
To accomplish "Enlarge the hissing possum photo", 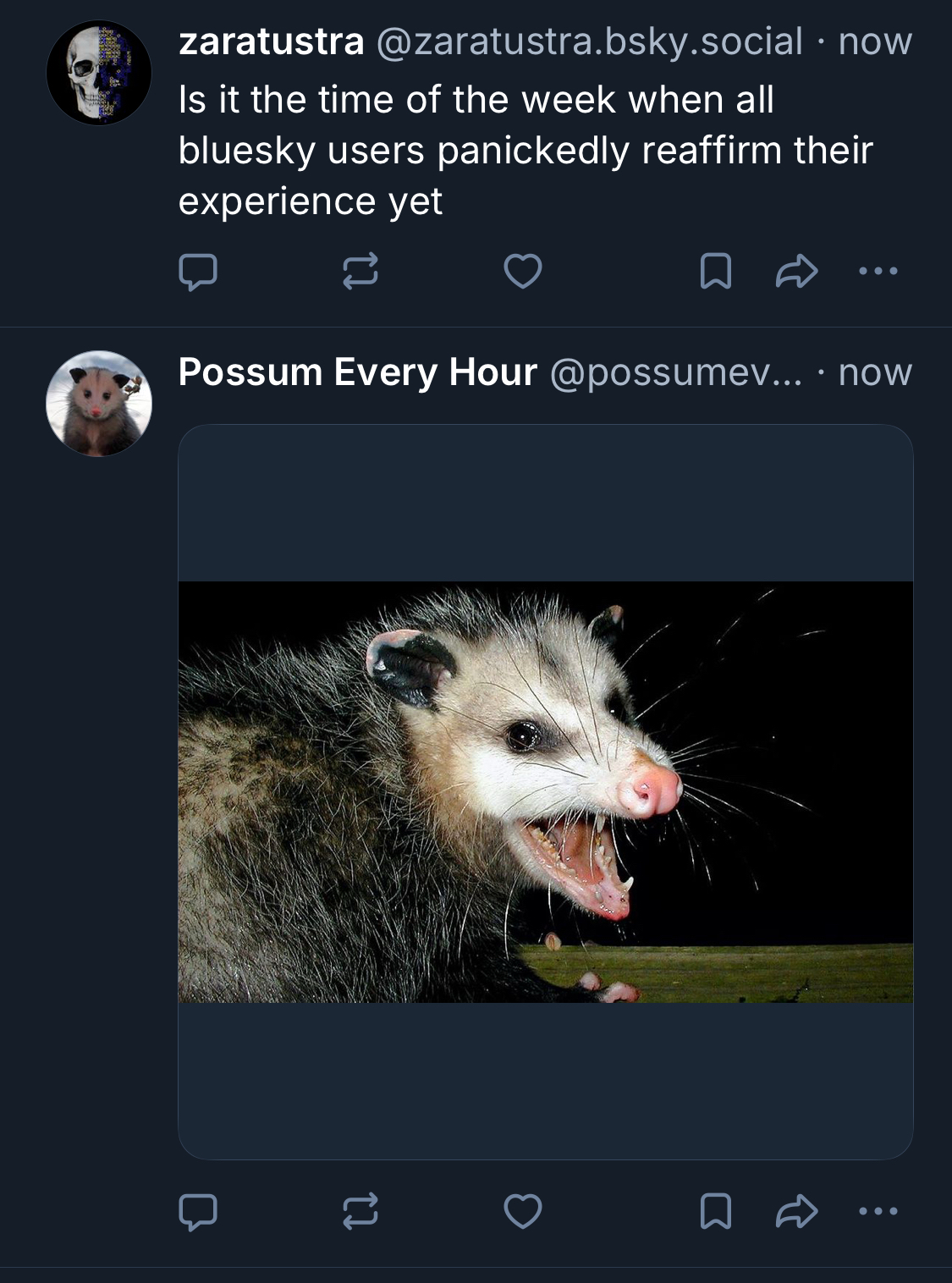I will point(546,791).
